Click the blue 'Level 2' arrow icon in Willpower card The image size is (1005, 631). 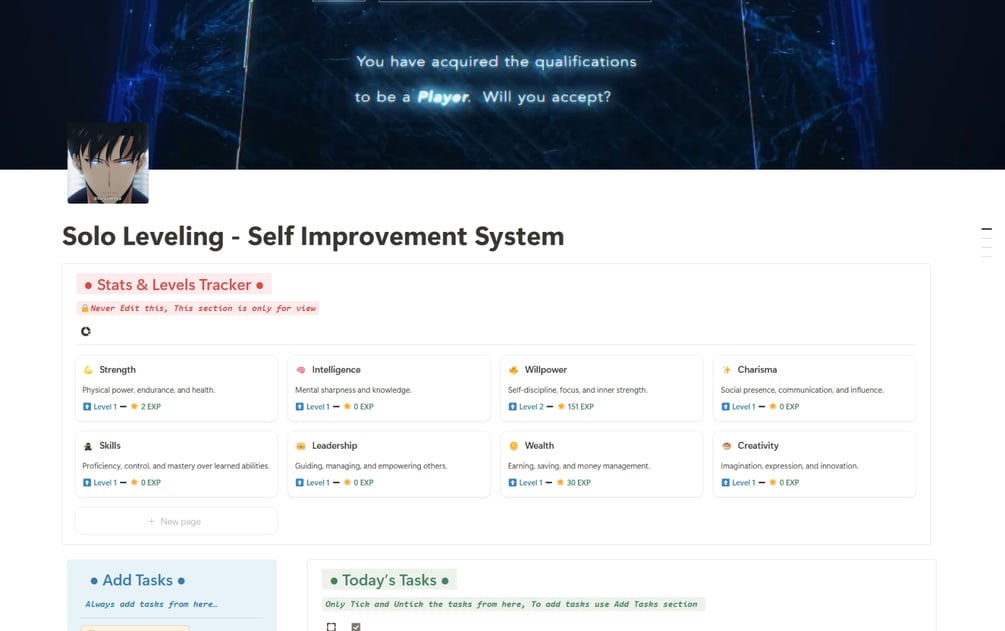pos(512,407)
